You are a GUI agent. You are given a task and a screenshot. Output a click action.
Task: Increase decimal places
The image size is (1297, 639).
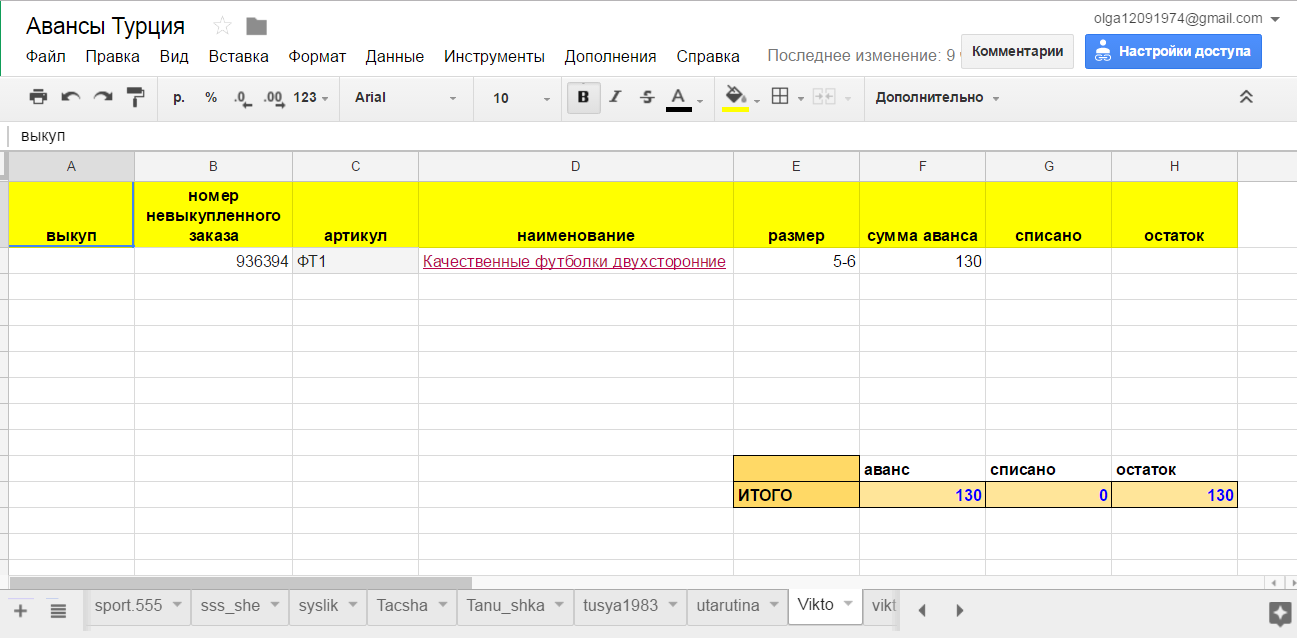pos(273,98)
